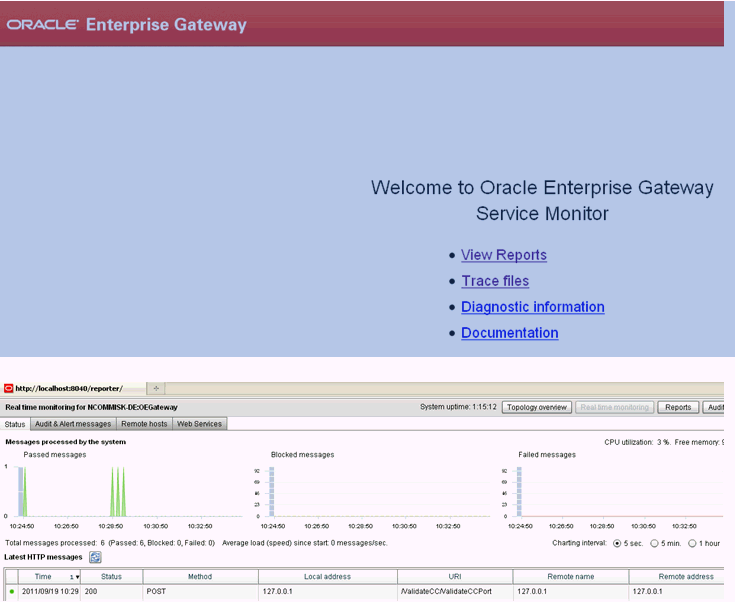Click the Local address column header
735x602 pixels.
click(328, 577)
